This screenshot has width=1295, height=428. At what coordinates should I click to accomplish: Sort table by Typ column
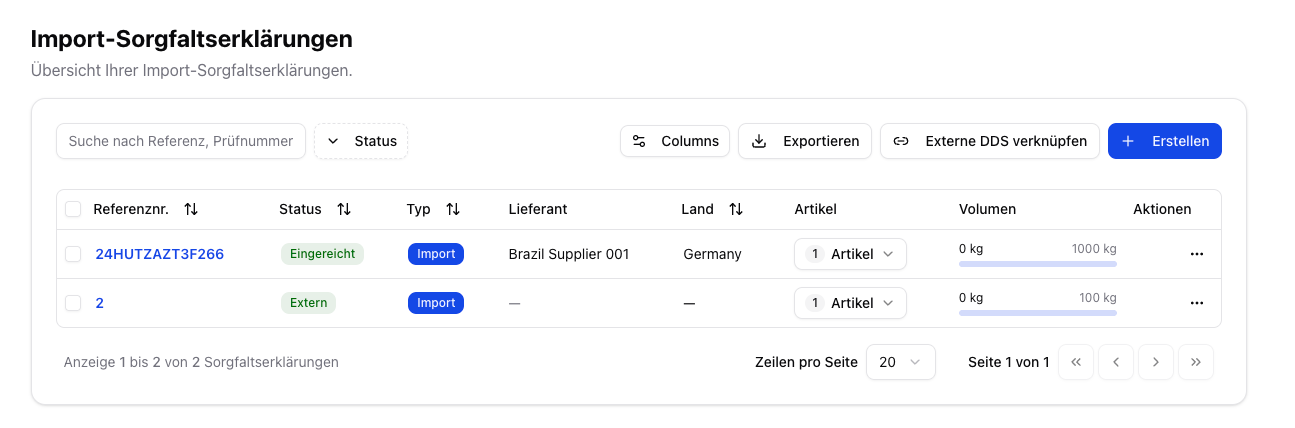[x=453, y=210]
